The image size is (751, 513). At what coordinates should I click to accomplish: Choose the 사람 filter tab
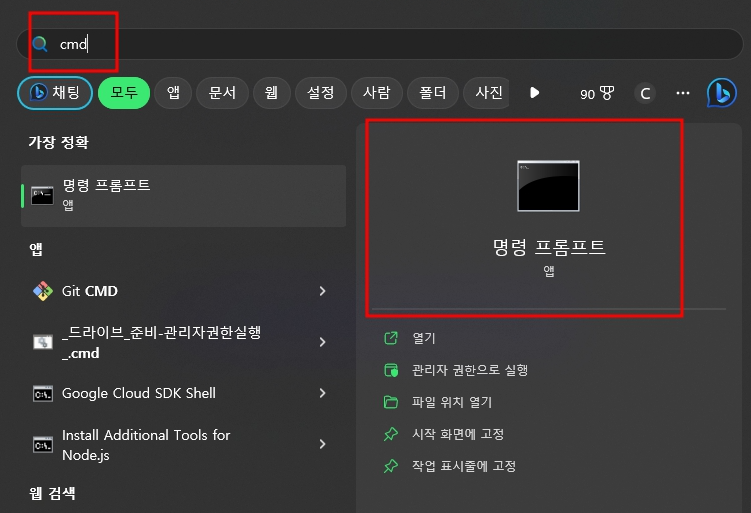[376, 93]
